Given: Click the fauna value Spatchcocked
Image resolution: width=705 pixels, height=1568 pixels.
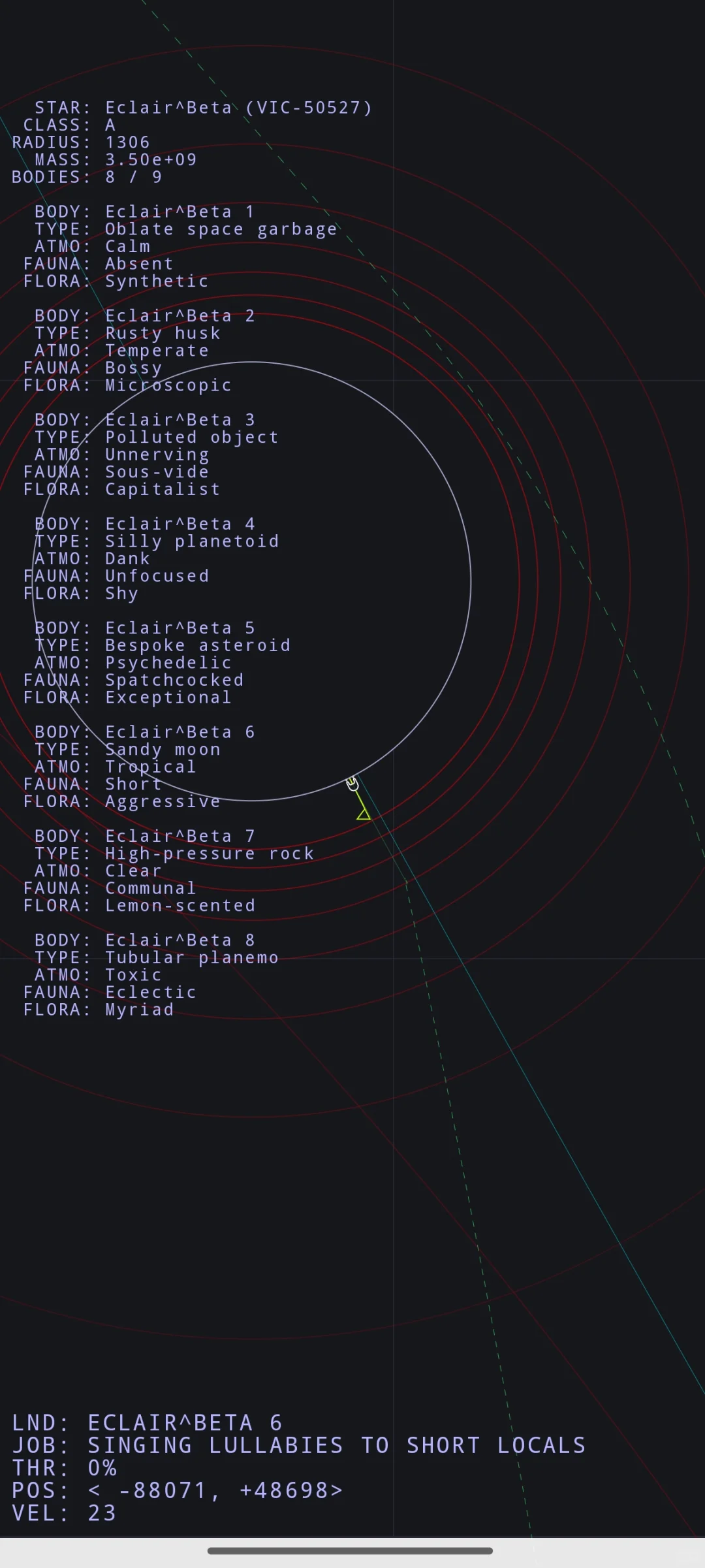Looking at the screenshot, I should (174, 680).
